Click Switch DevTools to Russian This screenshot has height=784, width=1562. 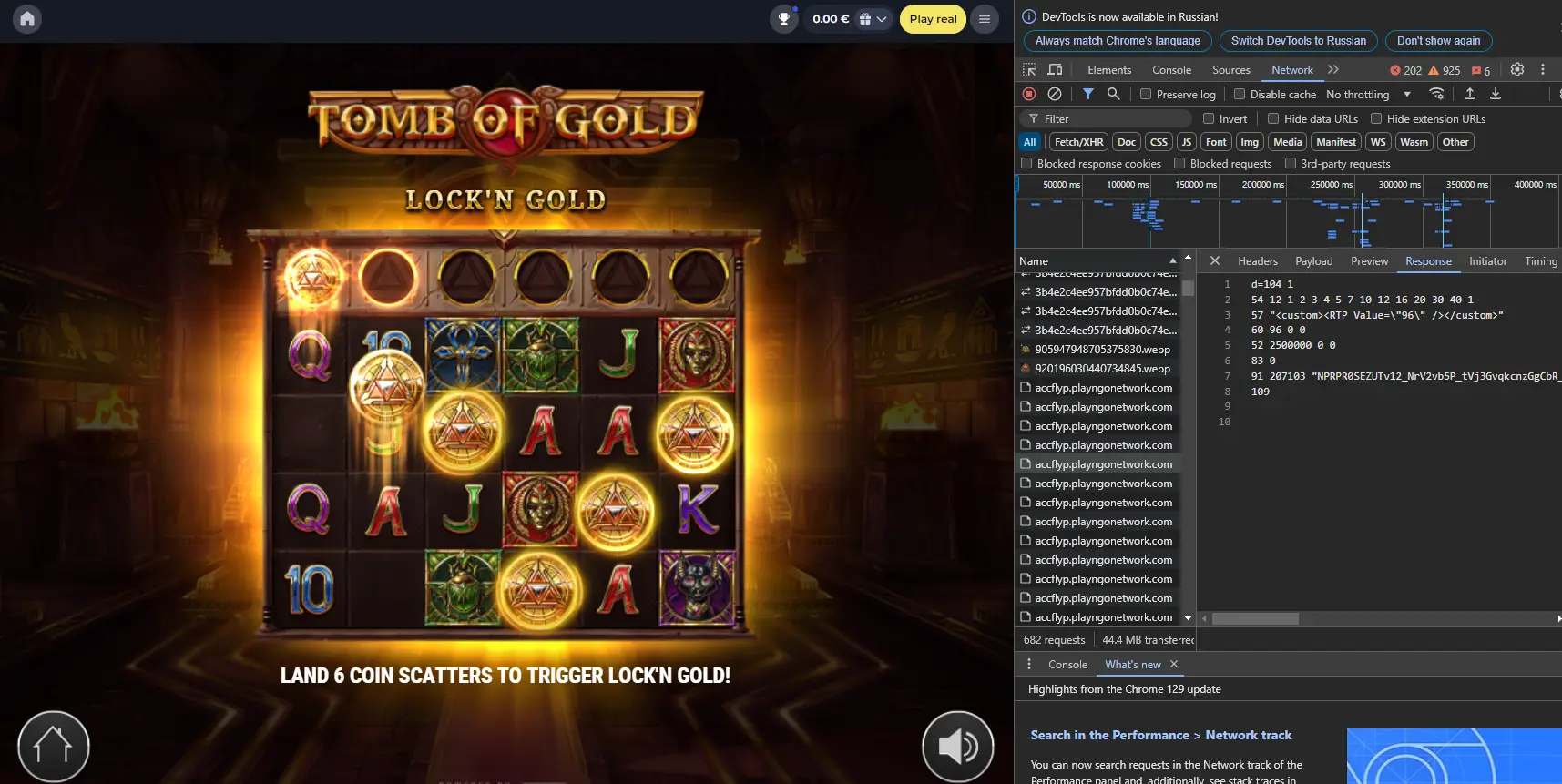1299,41
